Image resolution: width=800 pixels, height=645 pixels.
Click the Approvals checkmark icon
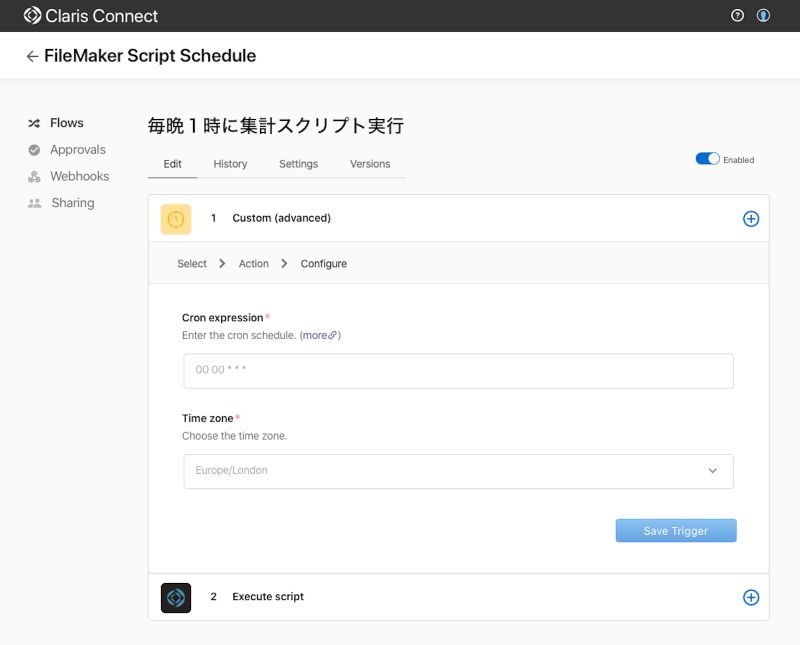34,150
